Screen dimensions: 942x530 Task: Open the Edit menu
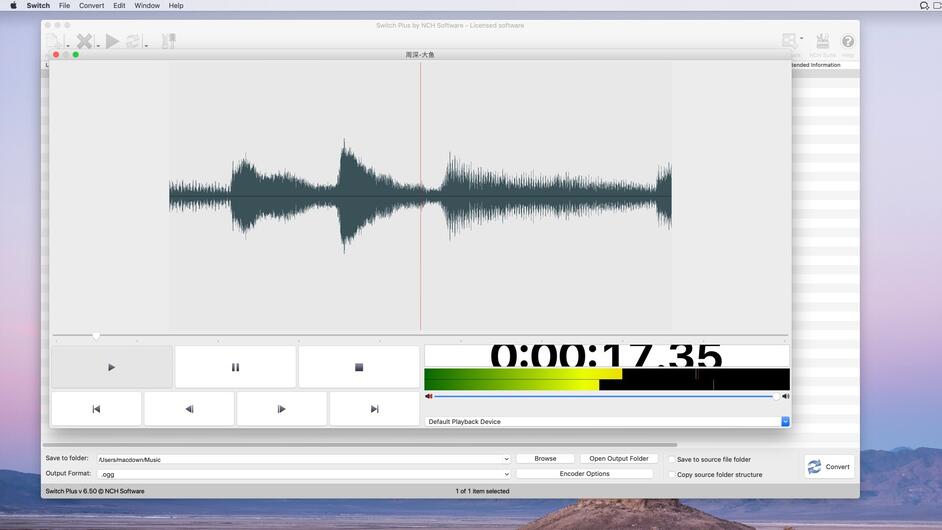120,5
